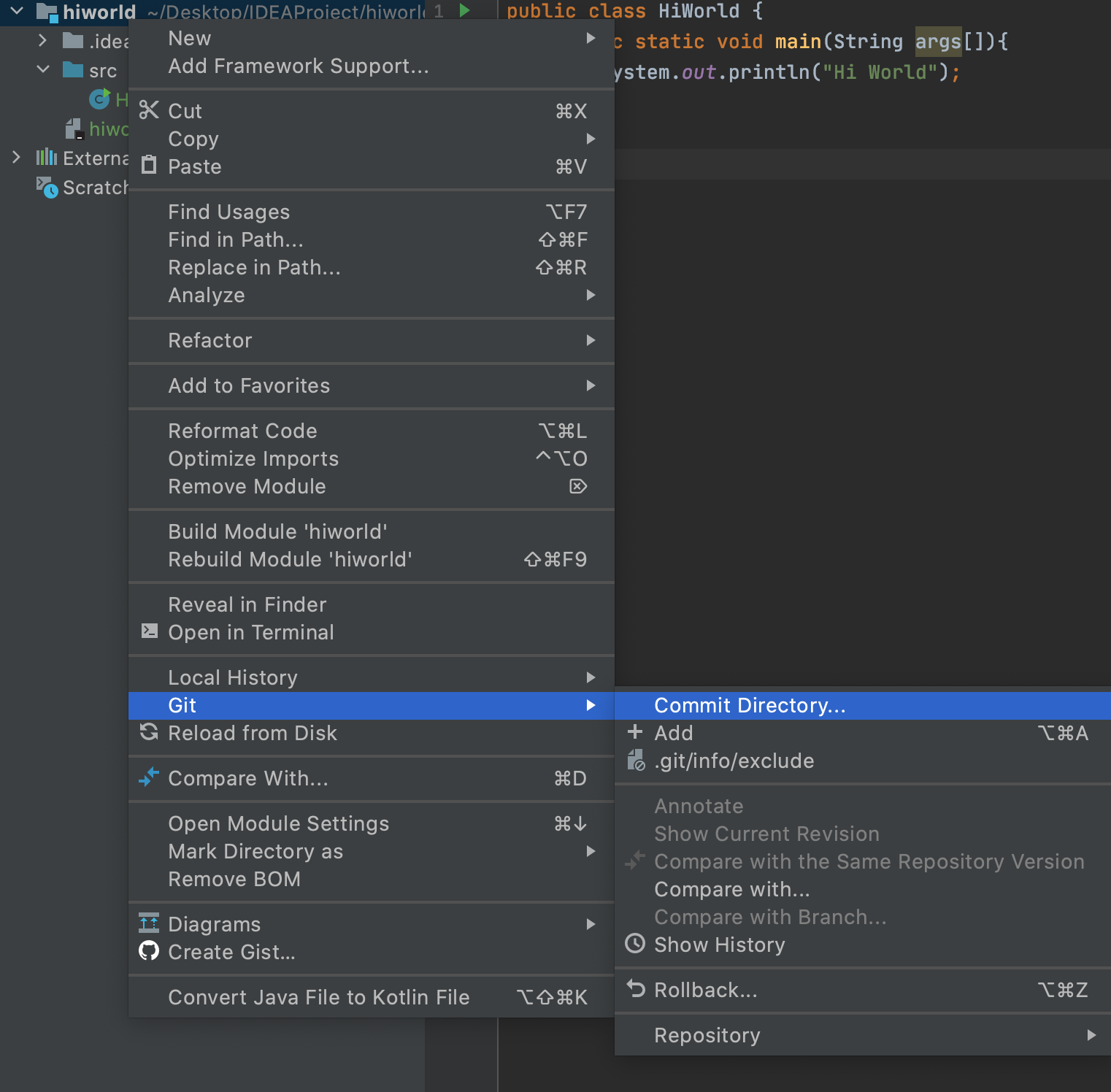Viewport: 1111px width, 1092px height.
Task: Select Reformat Code
Action: pyautogui.click(x=371, y=431)
